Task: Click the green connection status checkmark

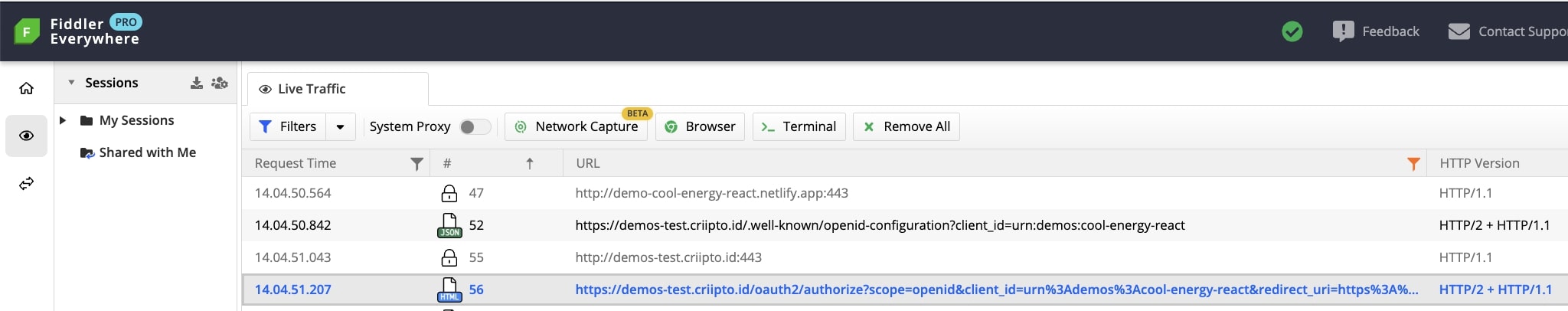Action: point(1292,31)
